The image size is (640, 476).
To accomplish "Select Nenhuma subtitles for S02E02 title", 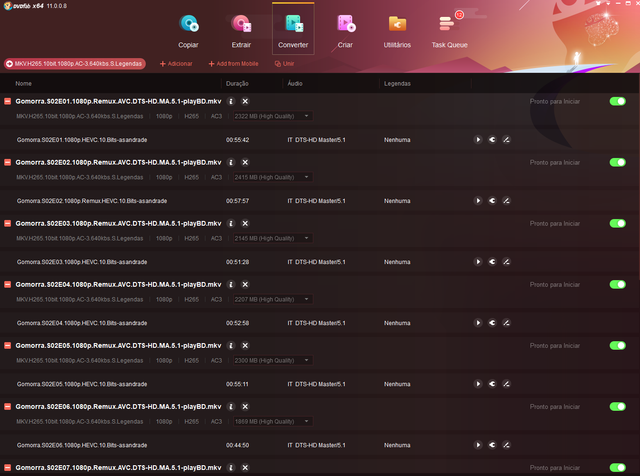I will coord(397,201).
